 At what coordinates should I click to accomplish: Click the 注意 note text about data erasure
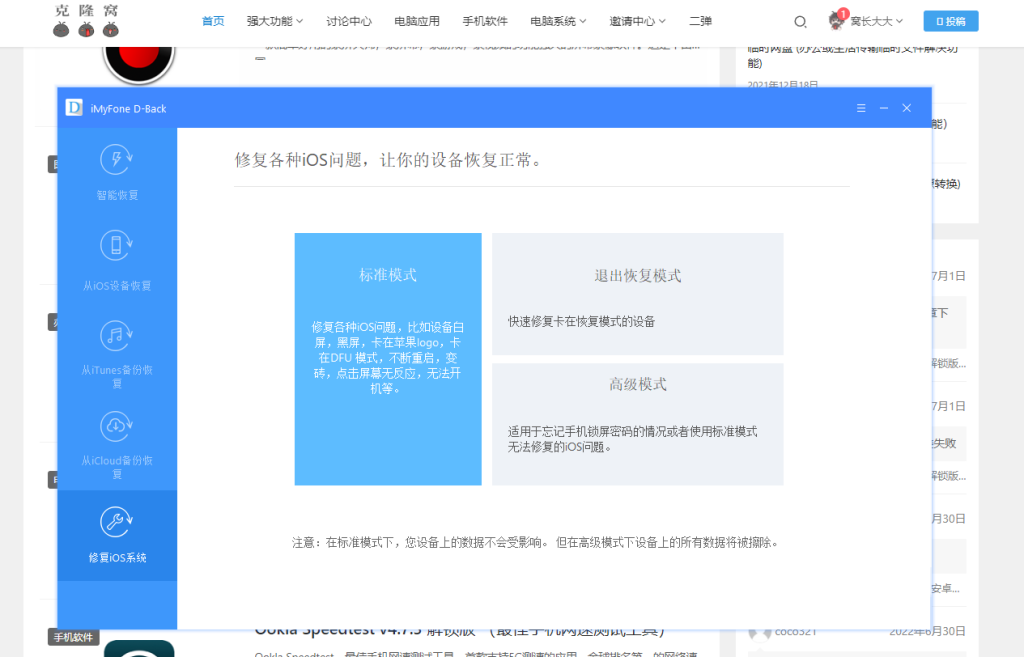tap(536, 543)
